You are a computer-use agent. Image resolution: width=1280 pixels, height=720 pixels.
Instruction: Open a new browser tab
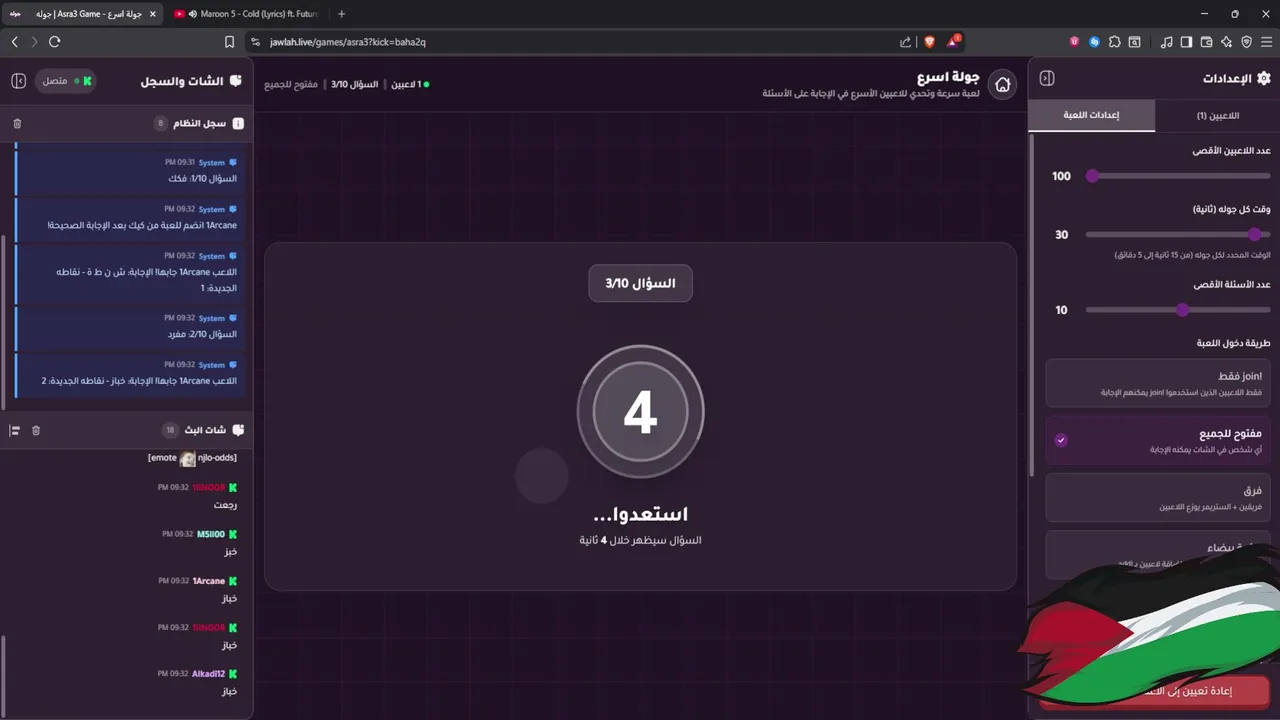tap(341, 14)
